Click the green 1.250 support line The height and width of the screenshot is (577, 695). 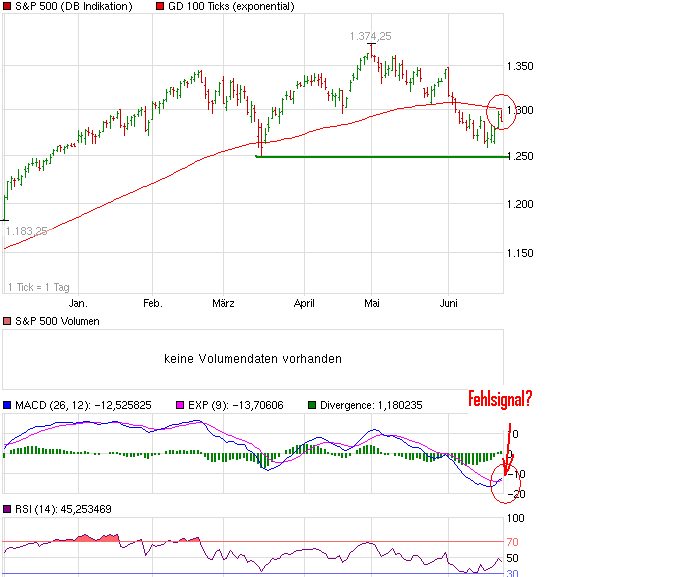[382, 156]
